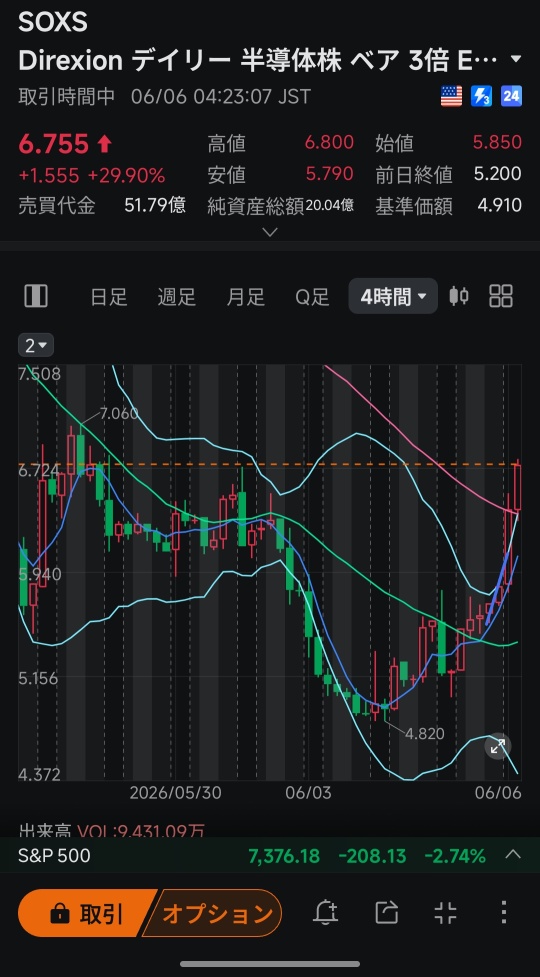
Task: Tap the S&P 500 value 7,376.18
Action: 284,855
